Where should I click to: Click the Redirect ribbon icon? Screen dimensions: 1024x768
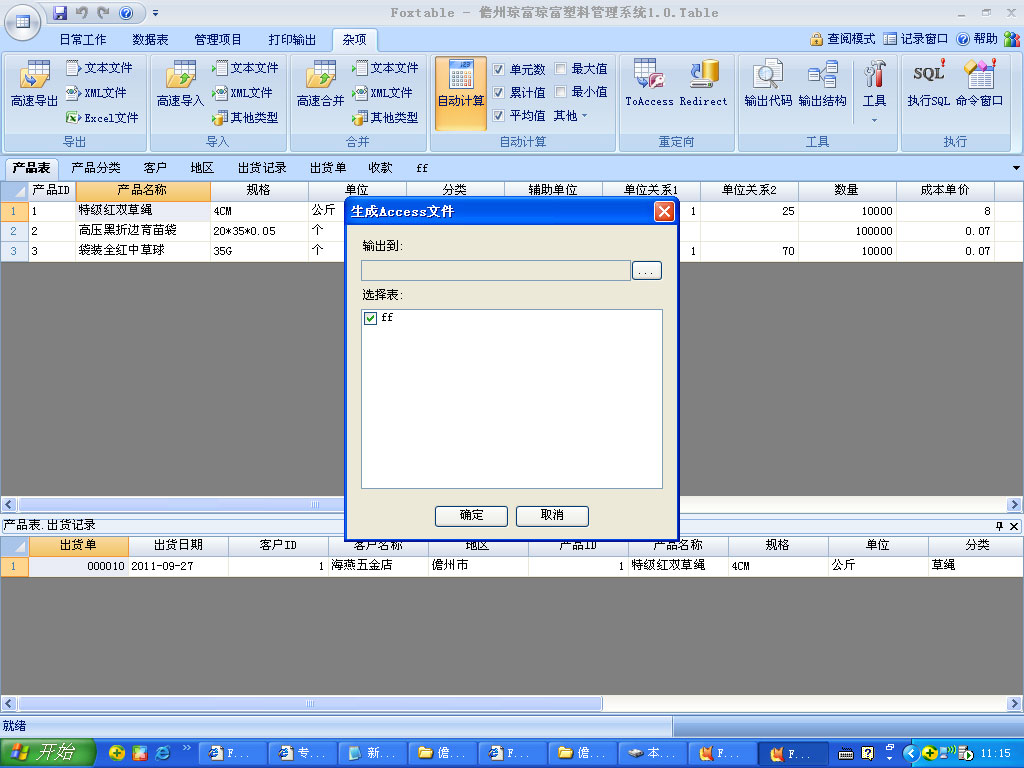703,84
